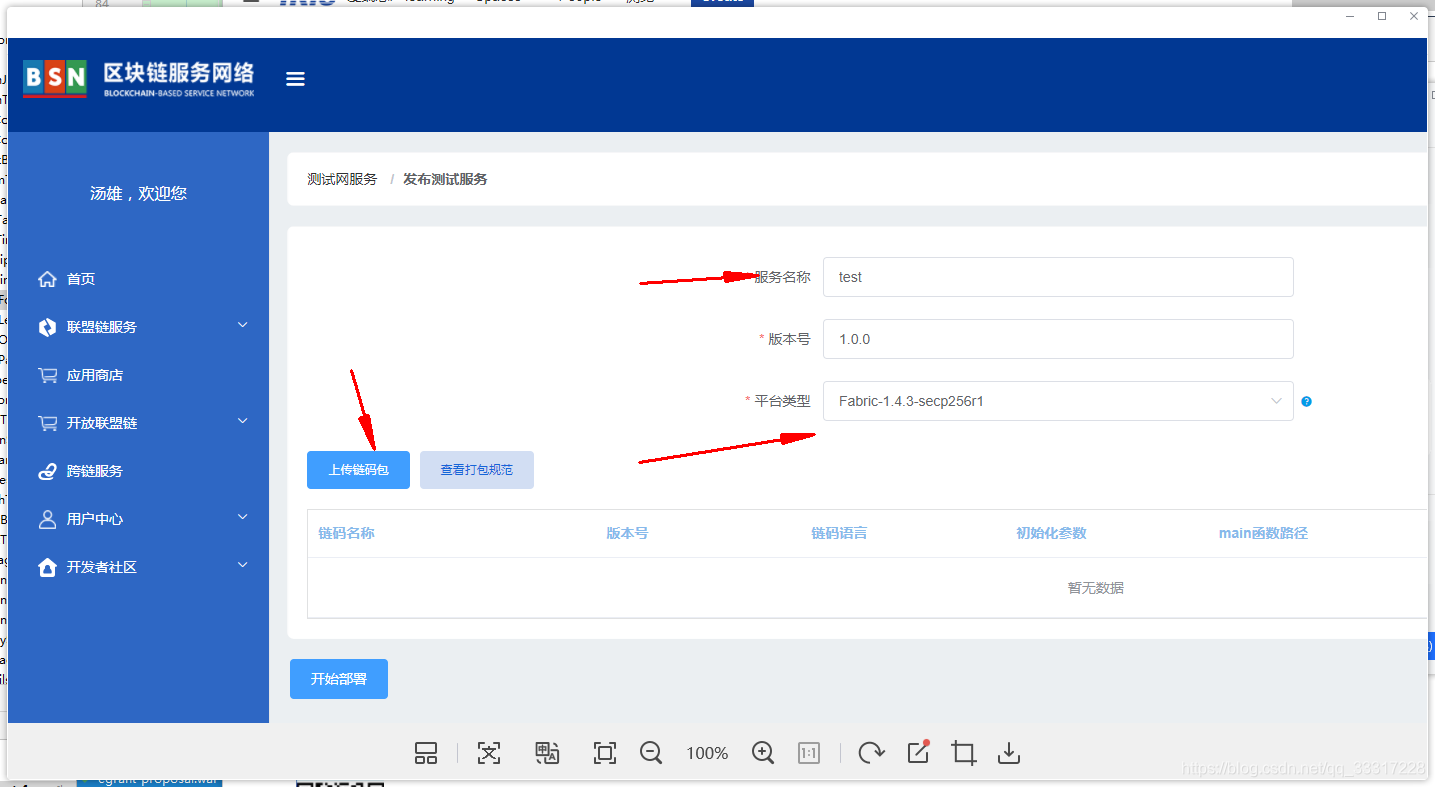The image size is (1435, 787).
Task: Click the cart icon beside 开放联盟链
Action: pyautogui.click(x=47, y=423)
